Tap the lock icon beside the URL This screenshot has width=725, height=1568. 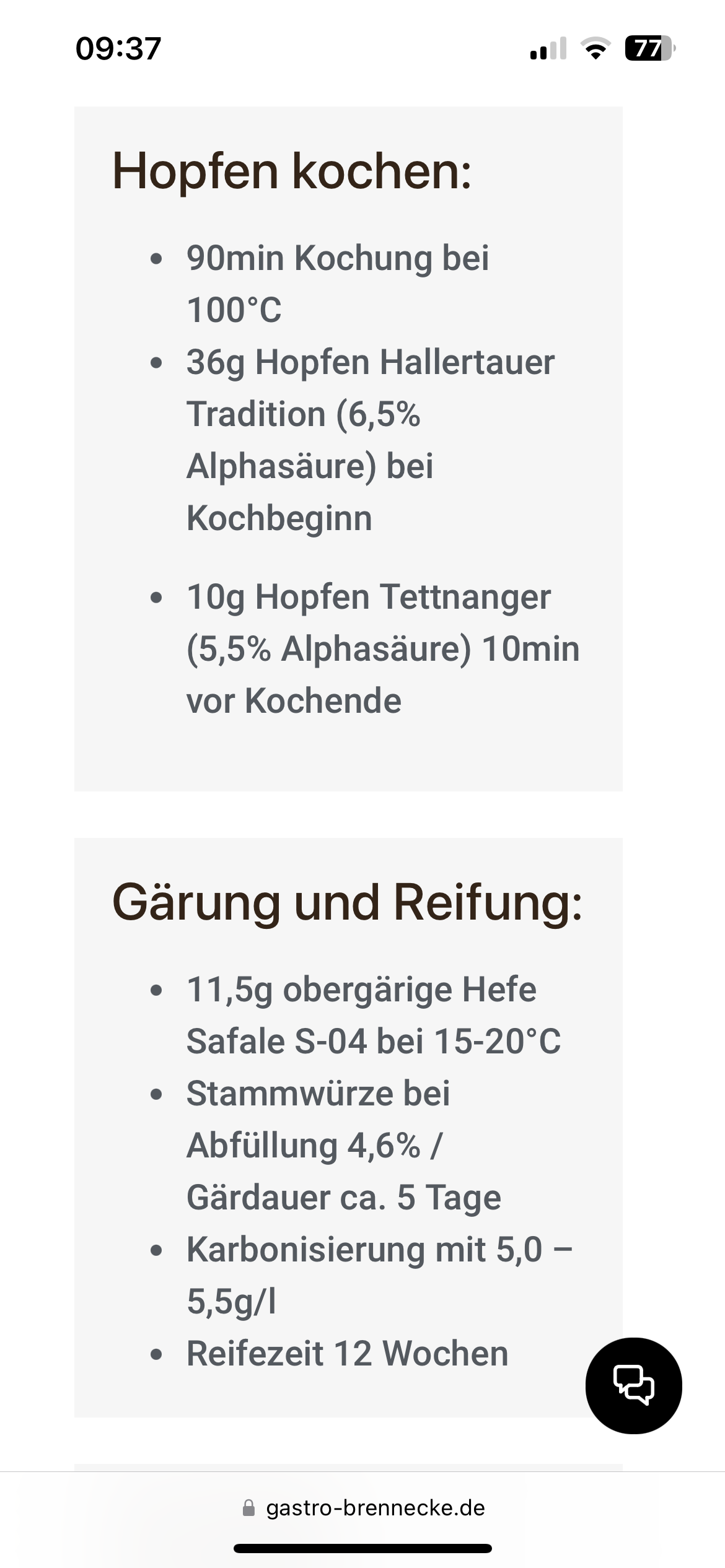point(249,1508)
